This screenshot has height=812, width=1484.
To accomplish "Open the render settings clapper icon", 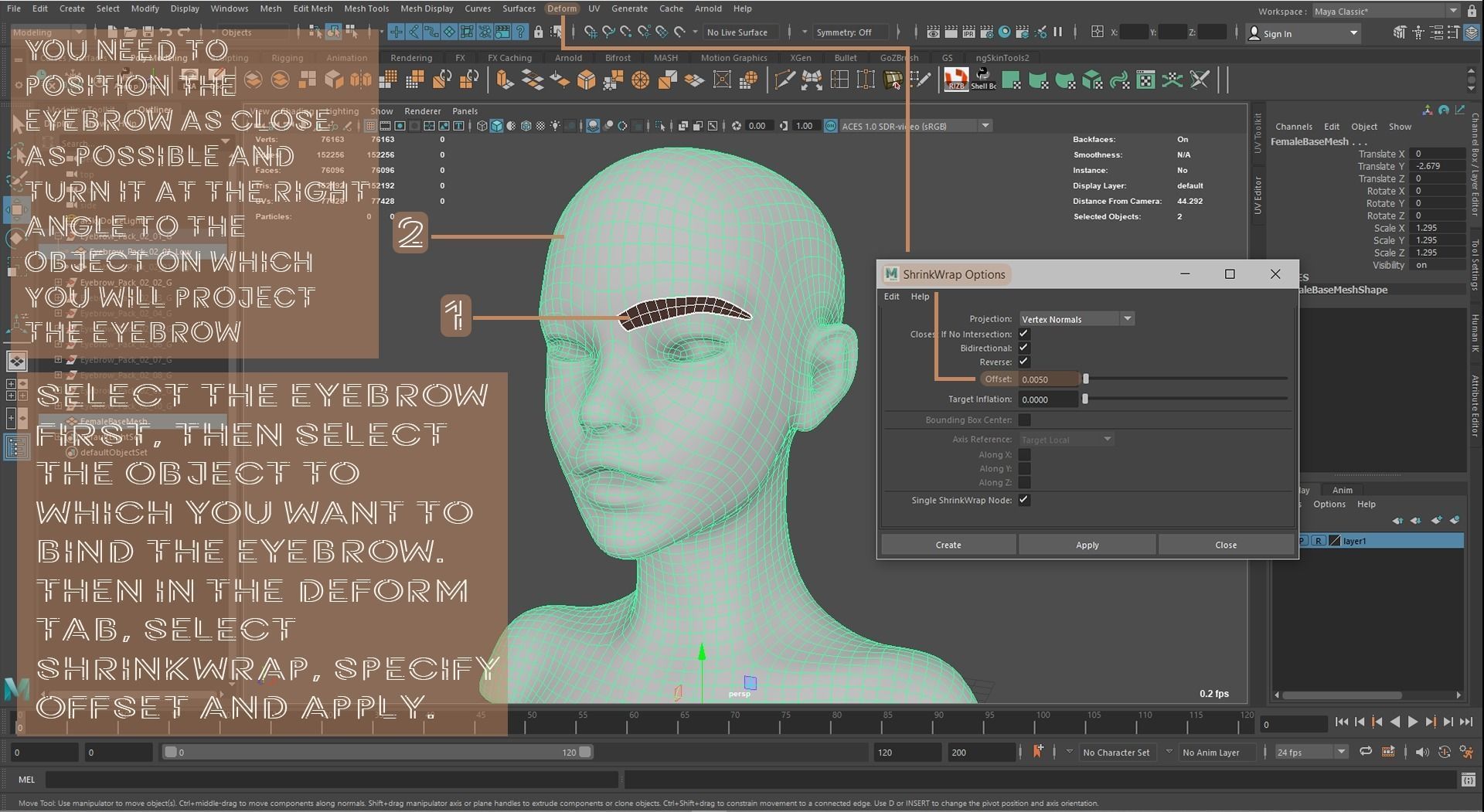I will (x=987, y=32).
